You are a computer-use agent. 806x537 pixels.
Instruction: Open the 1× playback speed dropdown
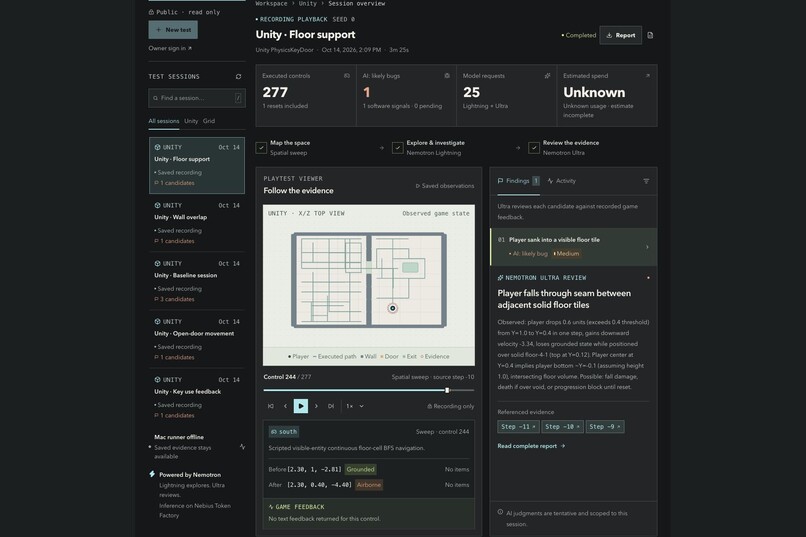(x=355, y=406)
